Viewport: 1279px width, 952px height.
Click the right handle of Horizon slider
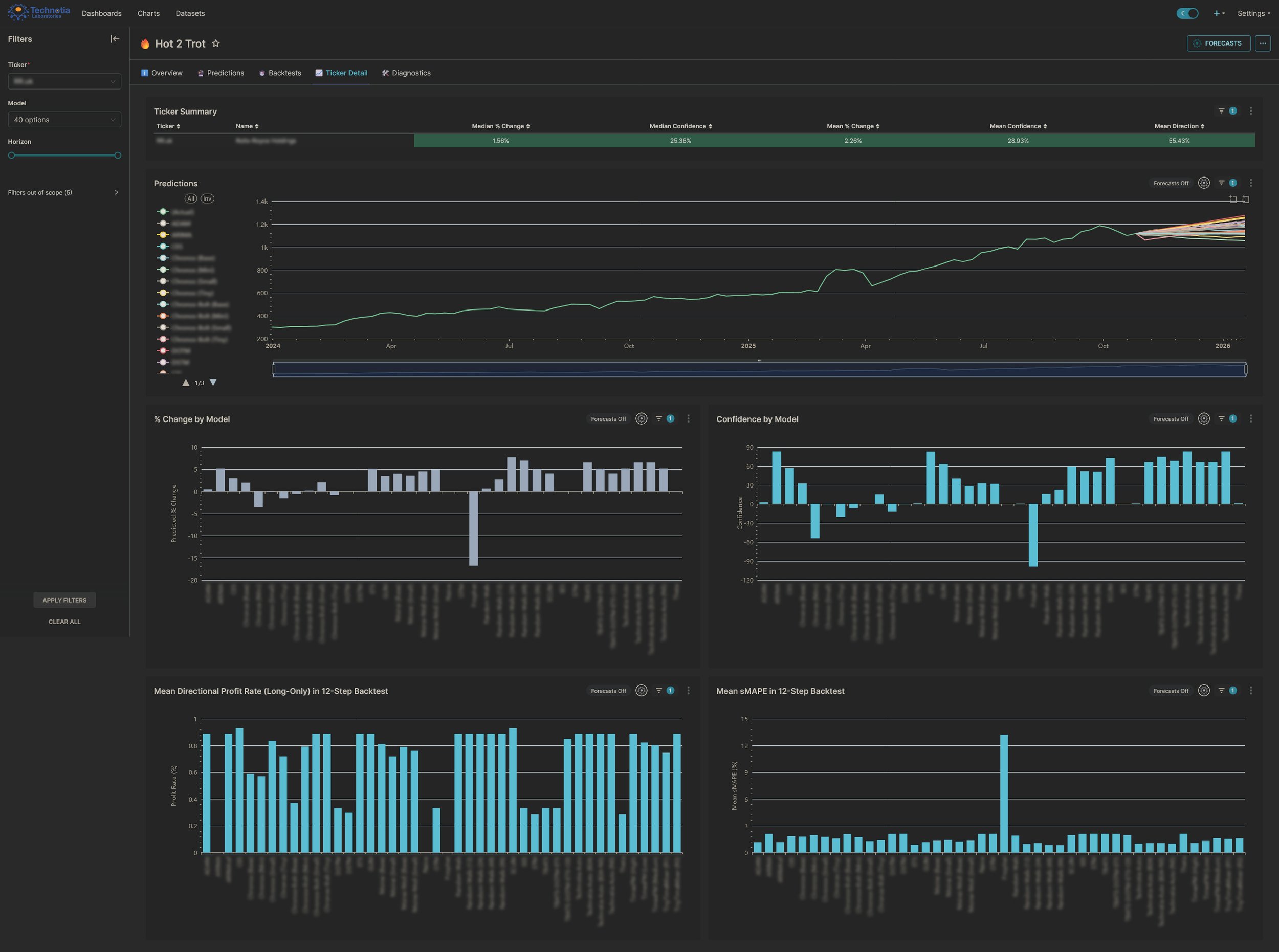(x=118, y=156)
